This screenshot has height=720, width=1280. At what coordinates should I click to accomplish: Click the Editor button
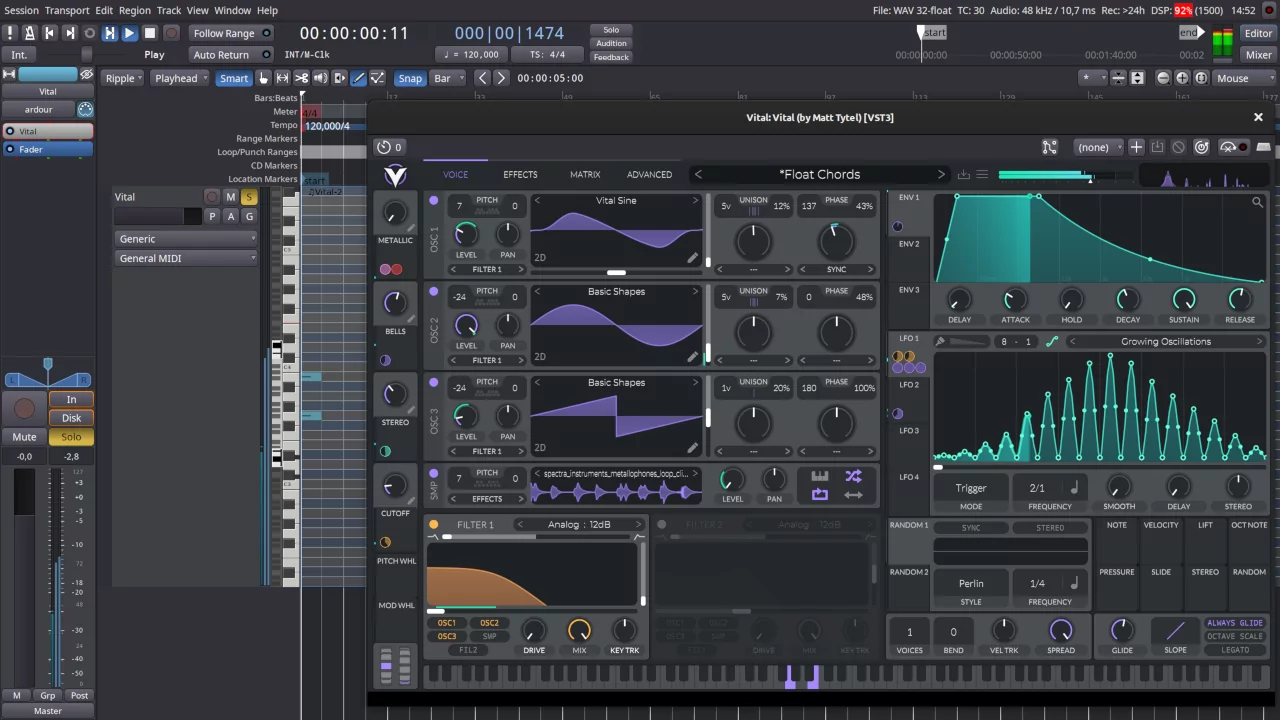1259,33
